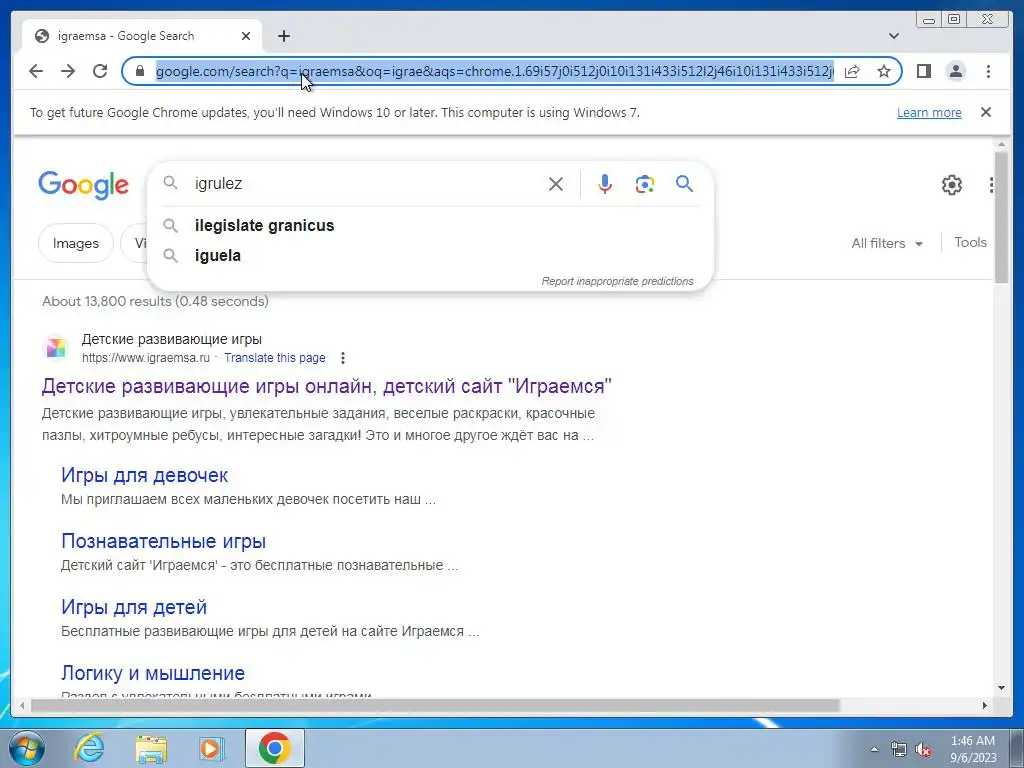Viewport: 1024px width, 768px height.
Task: Open a new tab with the plus button
Action: (283, 36)
